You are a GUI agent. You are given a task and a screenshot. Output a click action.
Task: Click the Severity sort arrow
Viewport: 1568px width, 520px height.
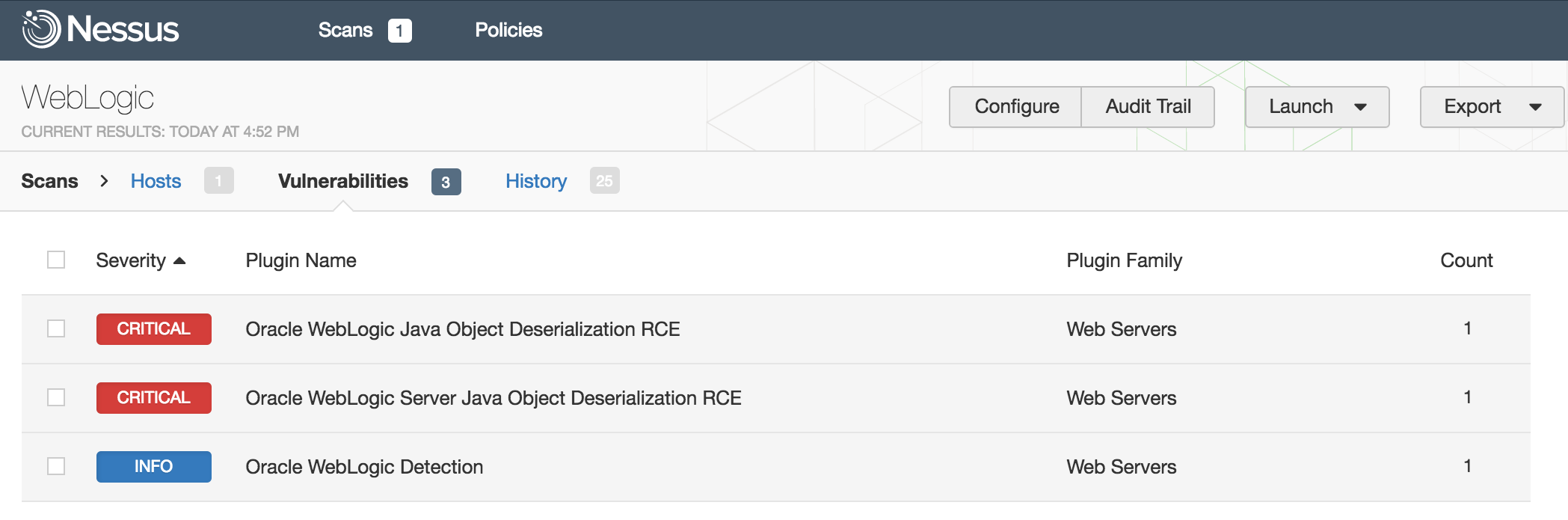pos(179,261)
